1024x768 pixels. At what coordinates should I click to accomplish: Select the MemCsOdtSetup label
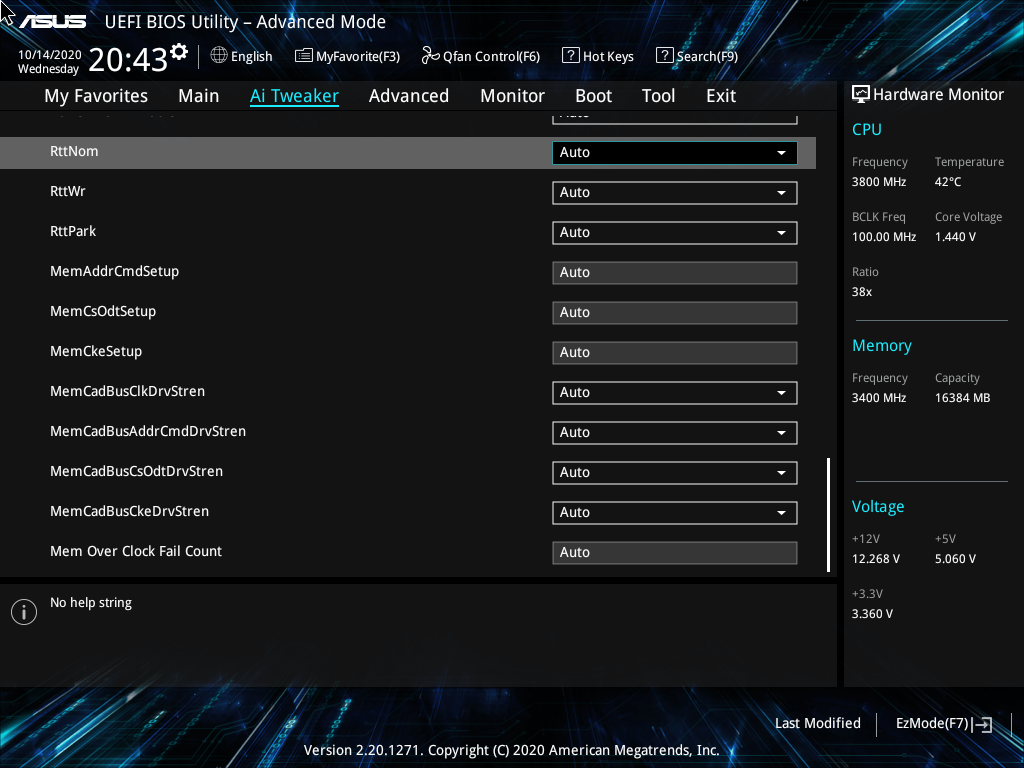pyautogui.click(x=103, y=311)
